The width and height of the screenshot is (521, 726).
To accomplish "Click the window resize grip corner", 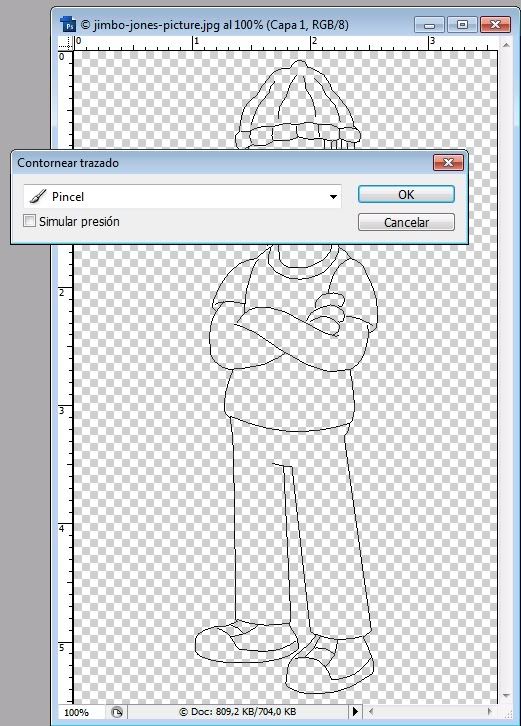I will click(507, 712).
